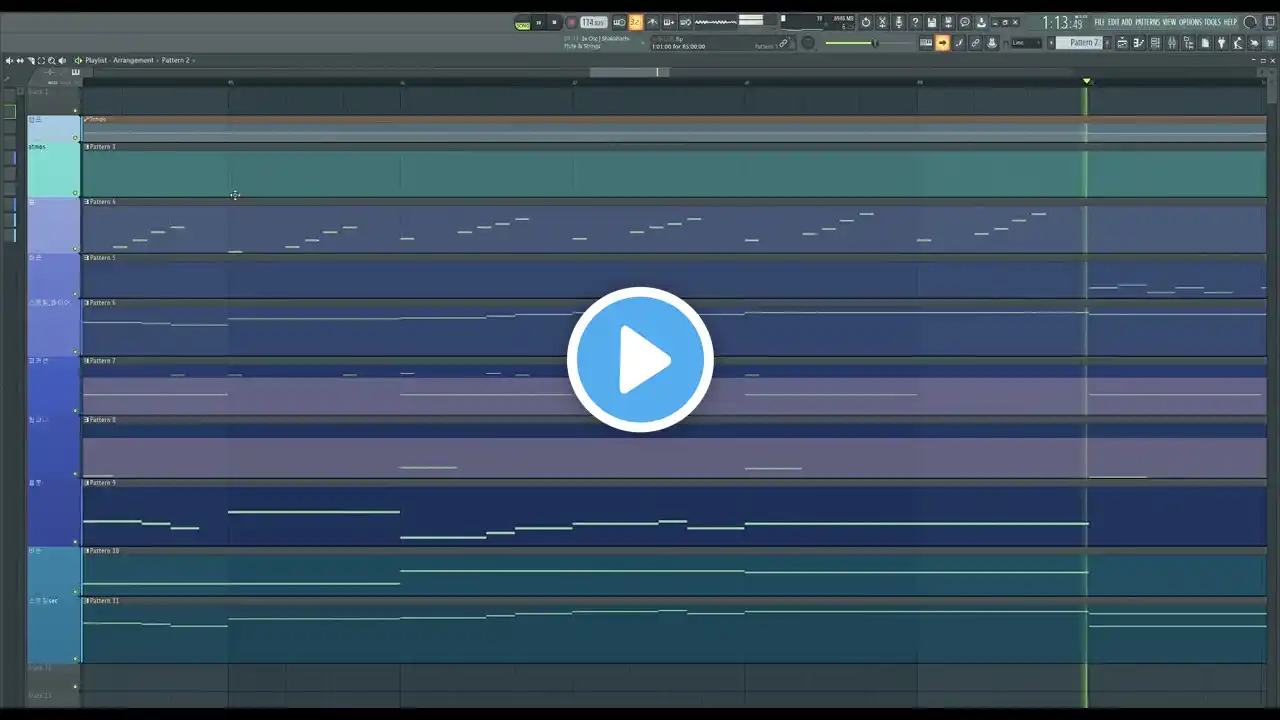Image resolution: width=1280 pixels, height=720 pixels.
Task: Click the plug-shaped plugin picker icon
Action: click(1222, 42)
